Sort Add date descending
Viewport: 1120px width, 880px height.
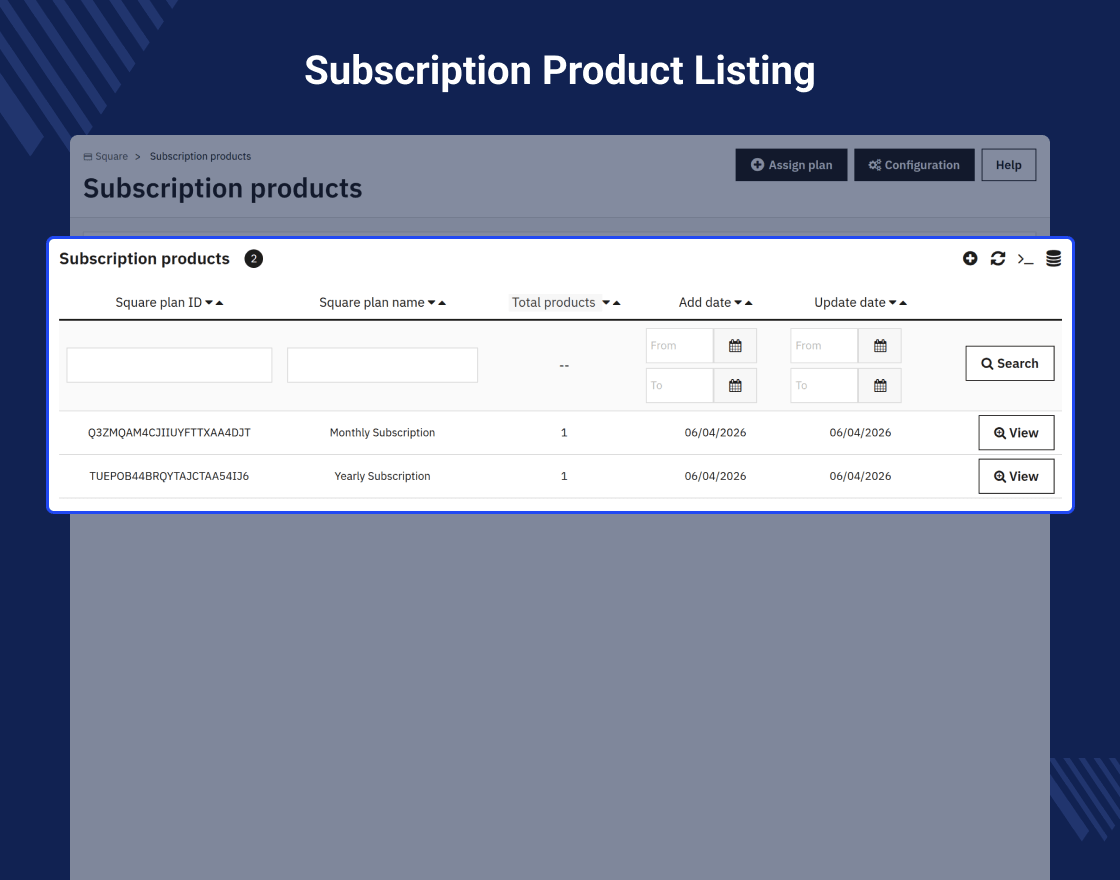click(738, 303)
